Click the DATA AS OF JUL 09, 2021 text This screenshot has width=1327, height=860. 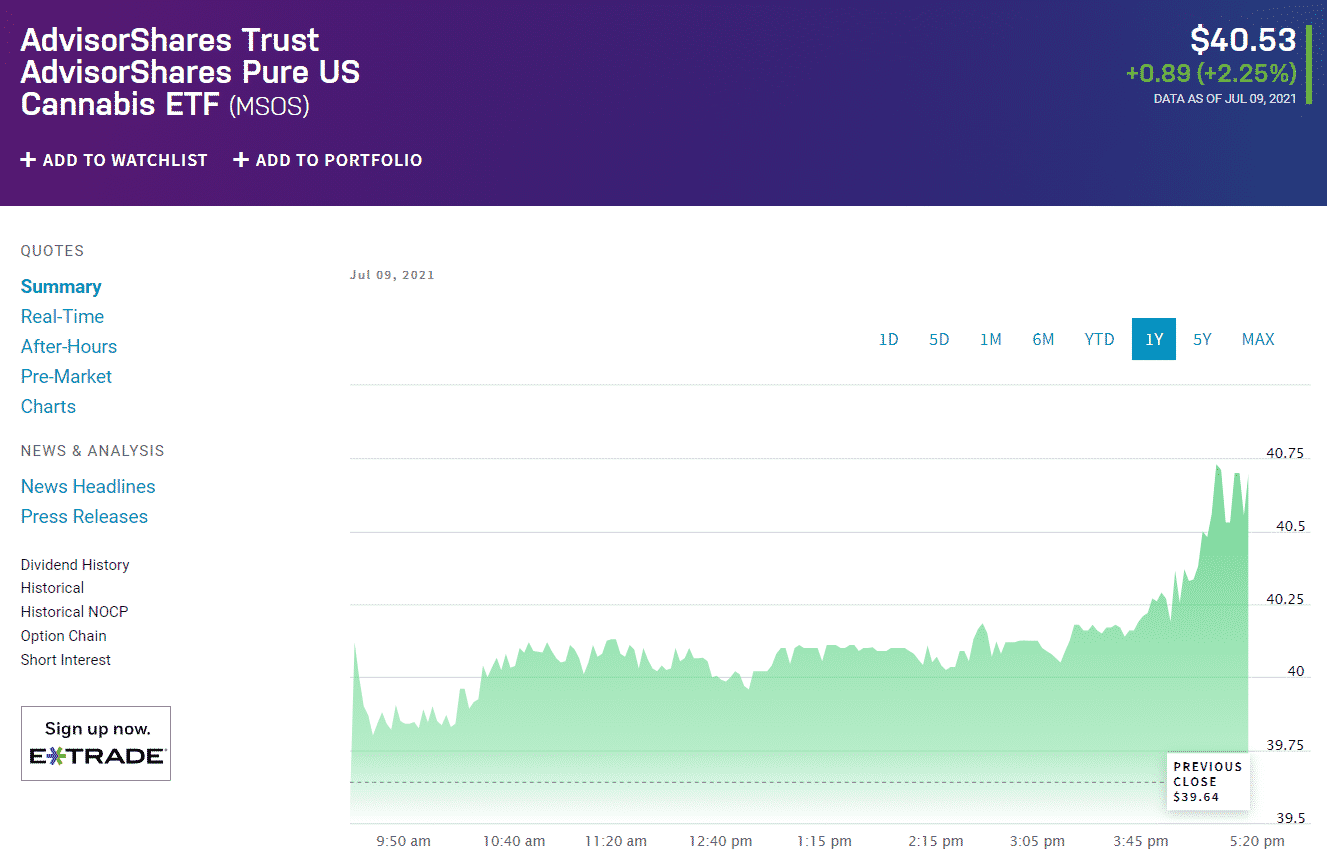pyautogui.click(x=1225, y=98)
